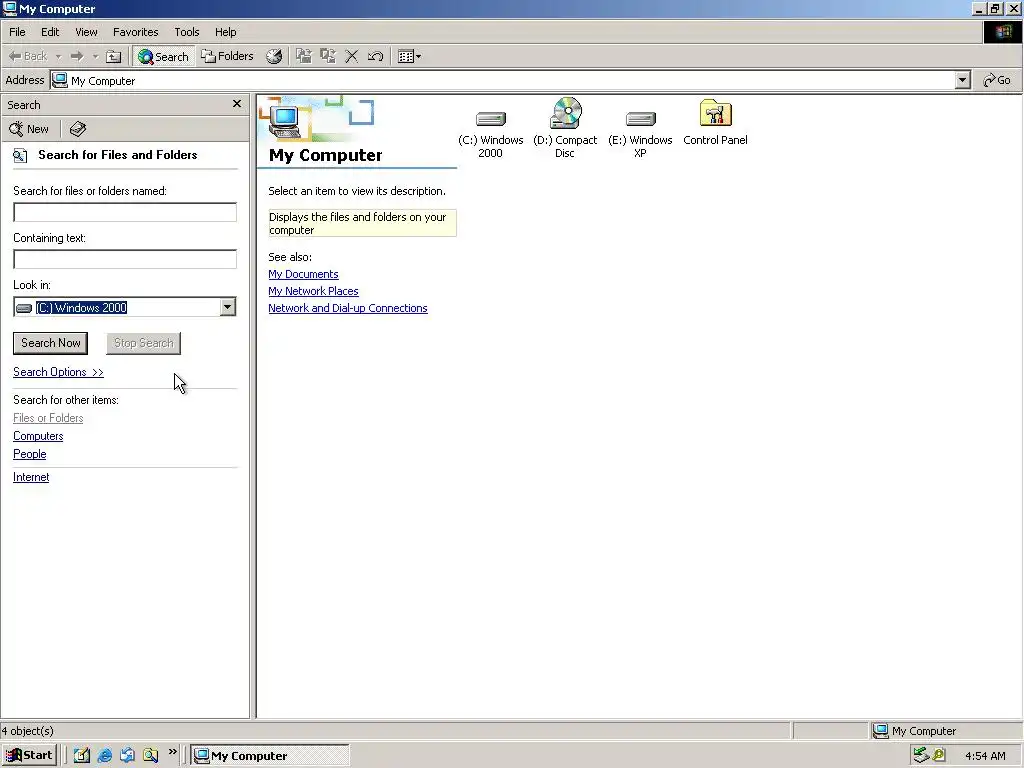This screenshot has width=1024, height=768.
Task: Click the Stop Search button
Action: (x=144, y=343)
